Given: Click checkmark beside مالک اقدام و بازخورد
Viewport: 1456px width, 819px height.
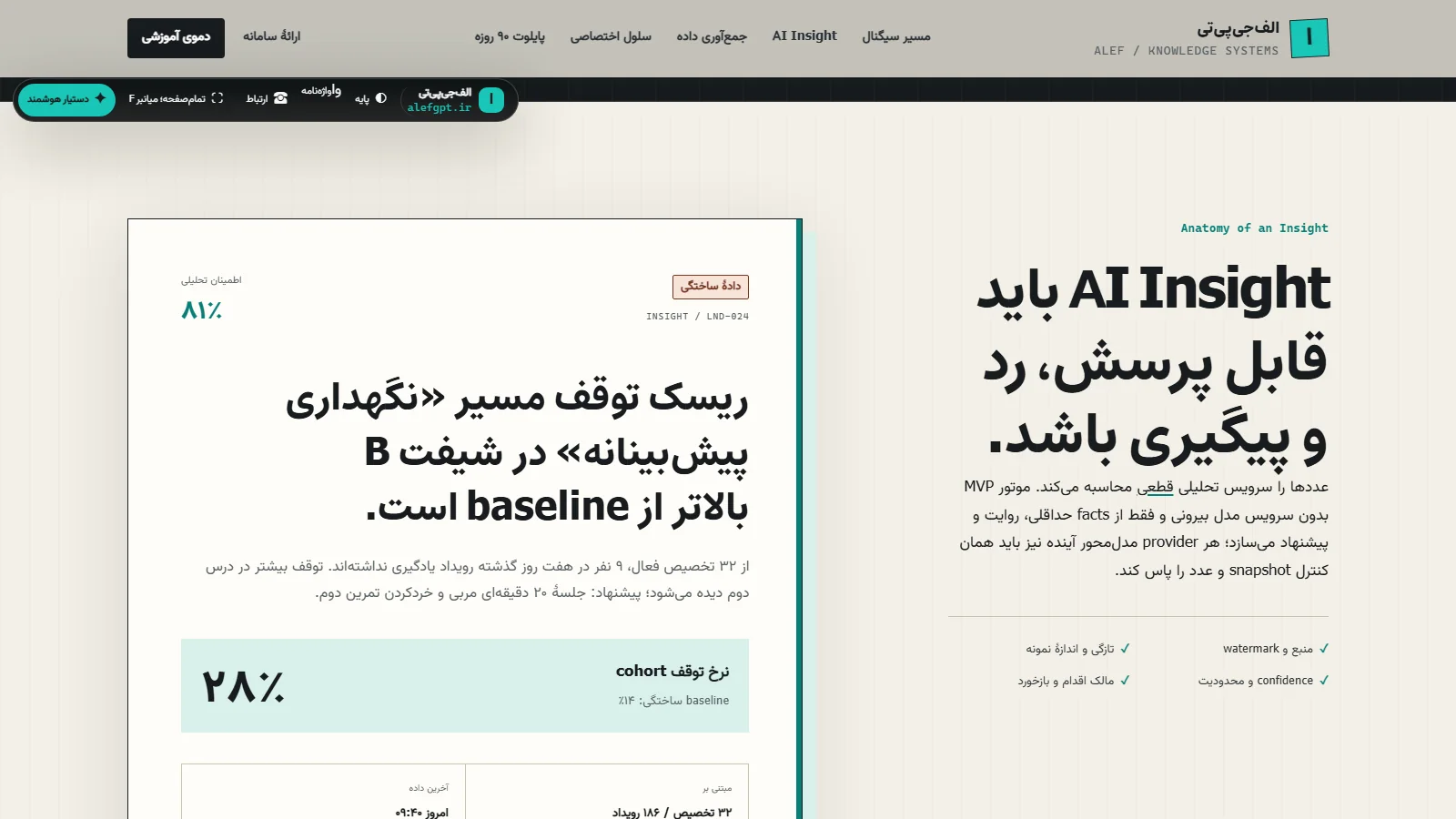Looking at the screenshot, I should point(1125,681).
